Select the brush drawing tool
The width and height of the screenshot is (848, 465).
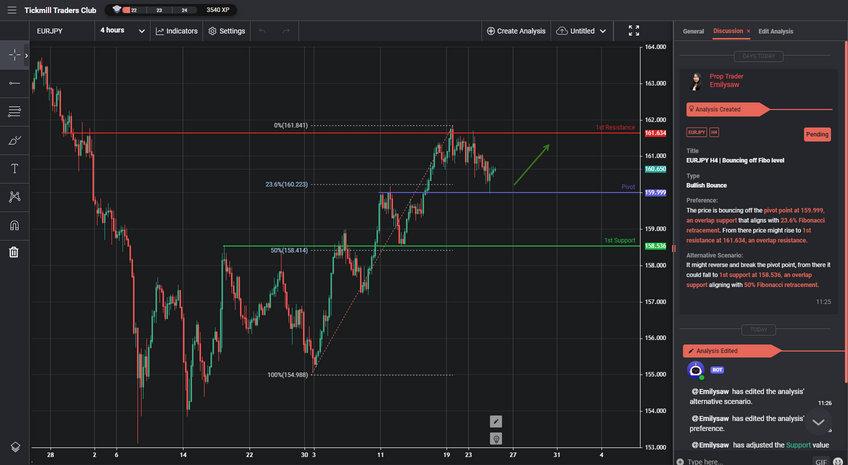pos(14,141)
